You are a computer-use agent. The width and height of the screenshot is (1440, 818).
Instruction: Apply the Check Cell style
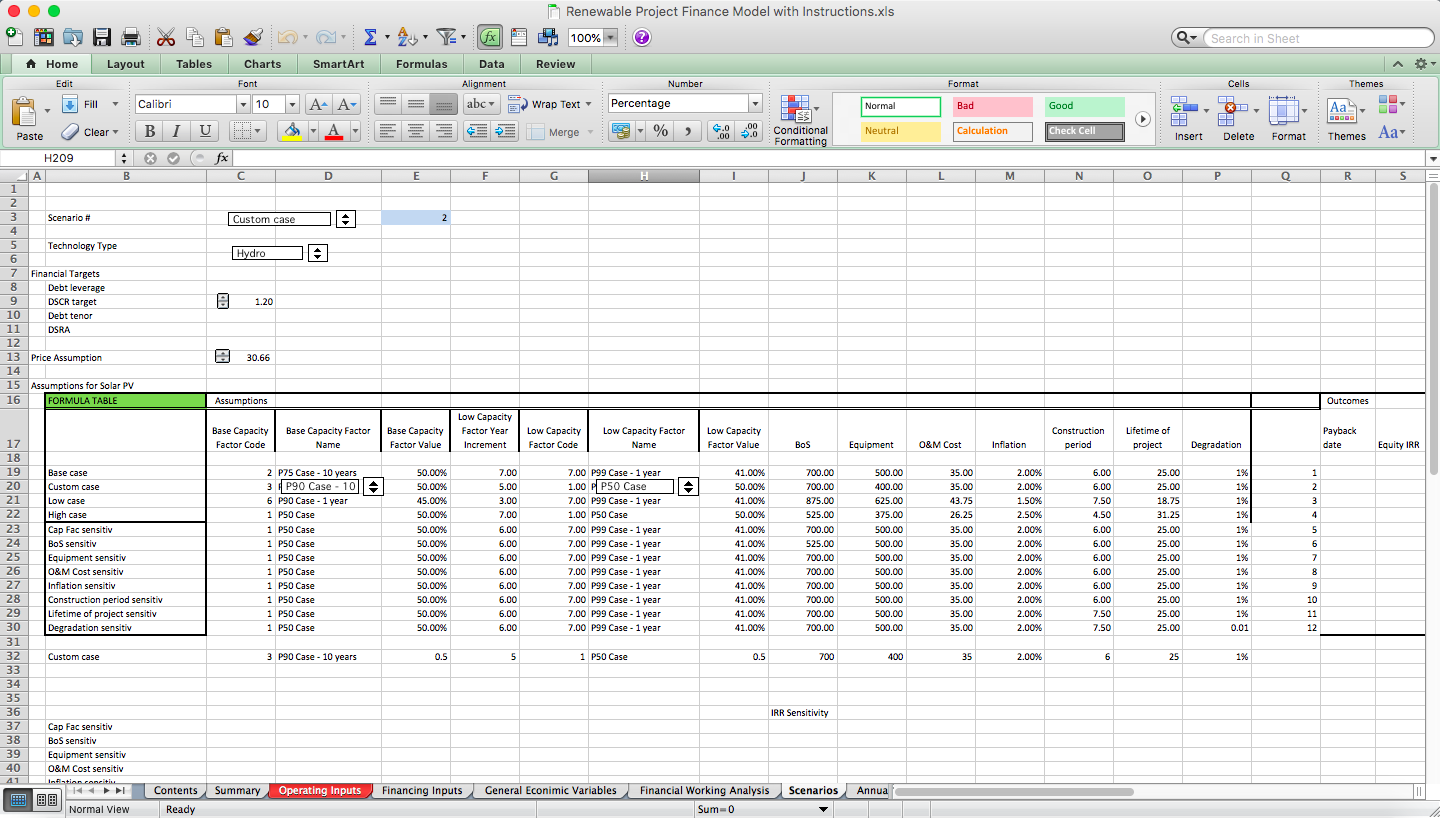coord(1085,131)
